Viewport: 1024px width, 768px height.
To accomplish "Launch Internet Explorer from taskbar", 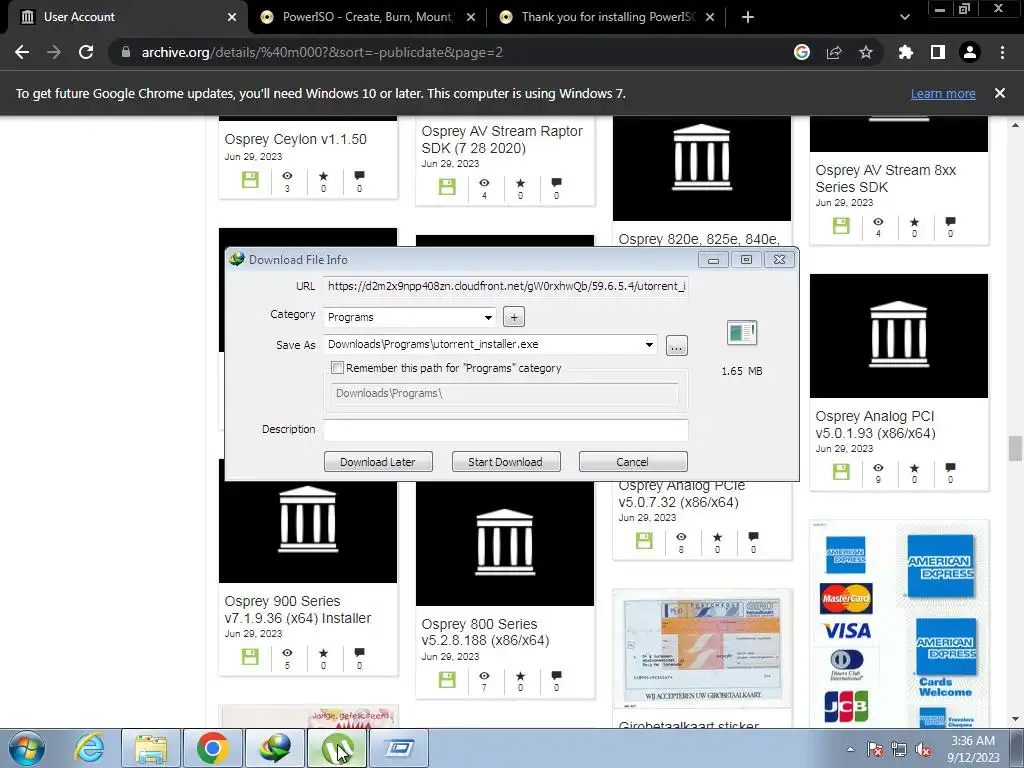I will pos(89,748).
